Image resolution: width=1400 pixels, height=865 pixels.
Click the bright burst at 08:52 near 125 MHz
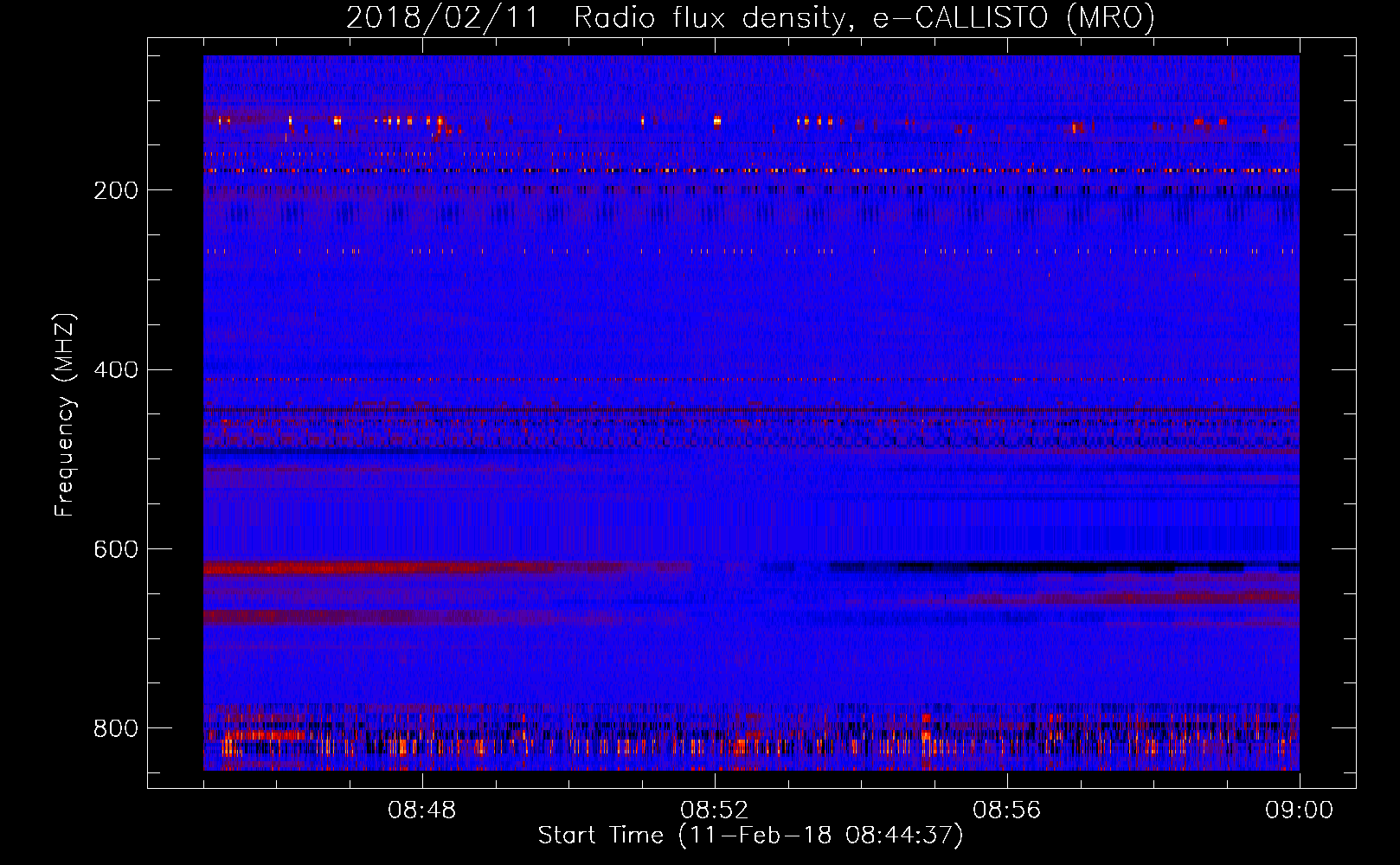click(716, 121)
